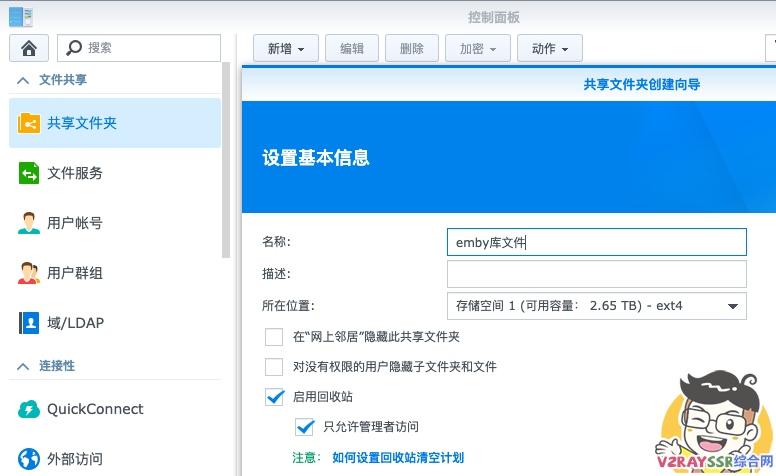Viewport: 776px width, 476px height.
Task: Open the Domain/LDAP icon
Action: [x=29, y=323]
